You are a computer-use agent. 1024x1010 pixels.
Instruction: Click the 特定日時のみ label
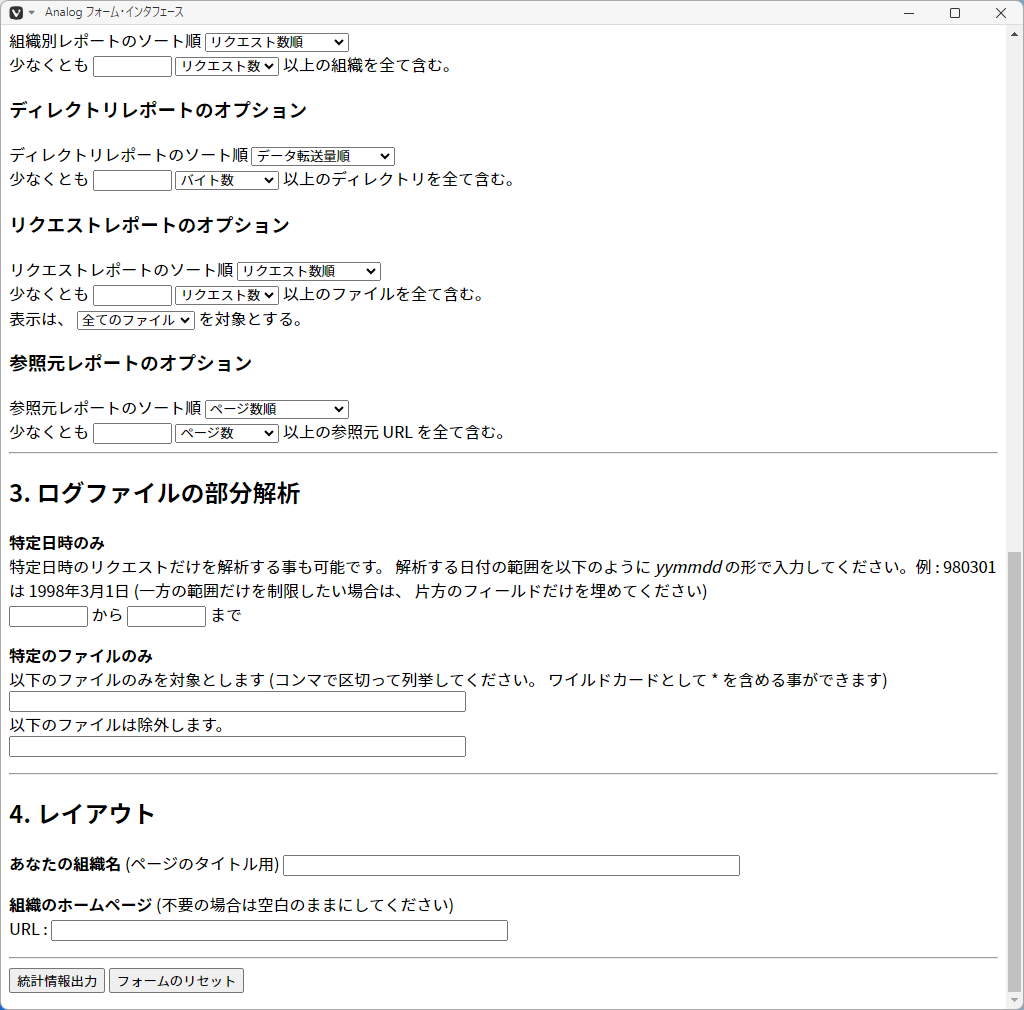click(x=57, y=543)
